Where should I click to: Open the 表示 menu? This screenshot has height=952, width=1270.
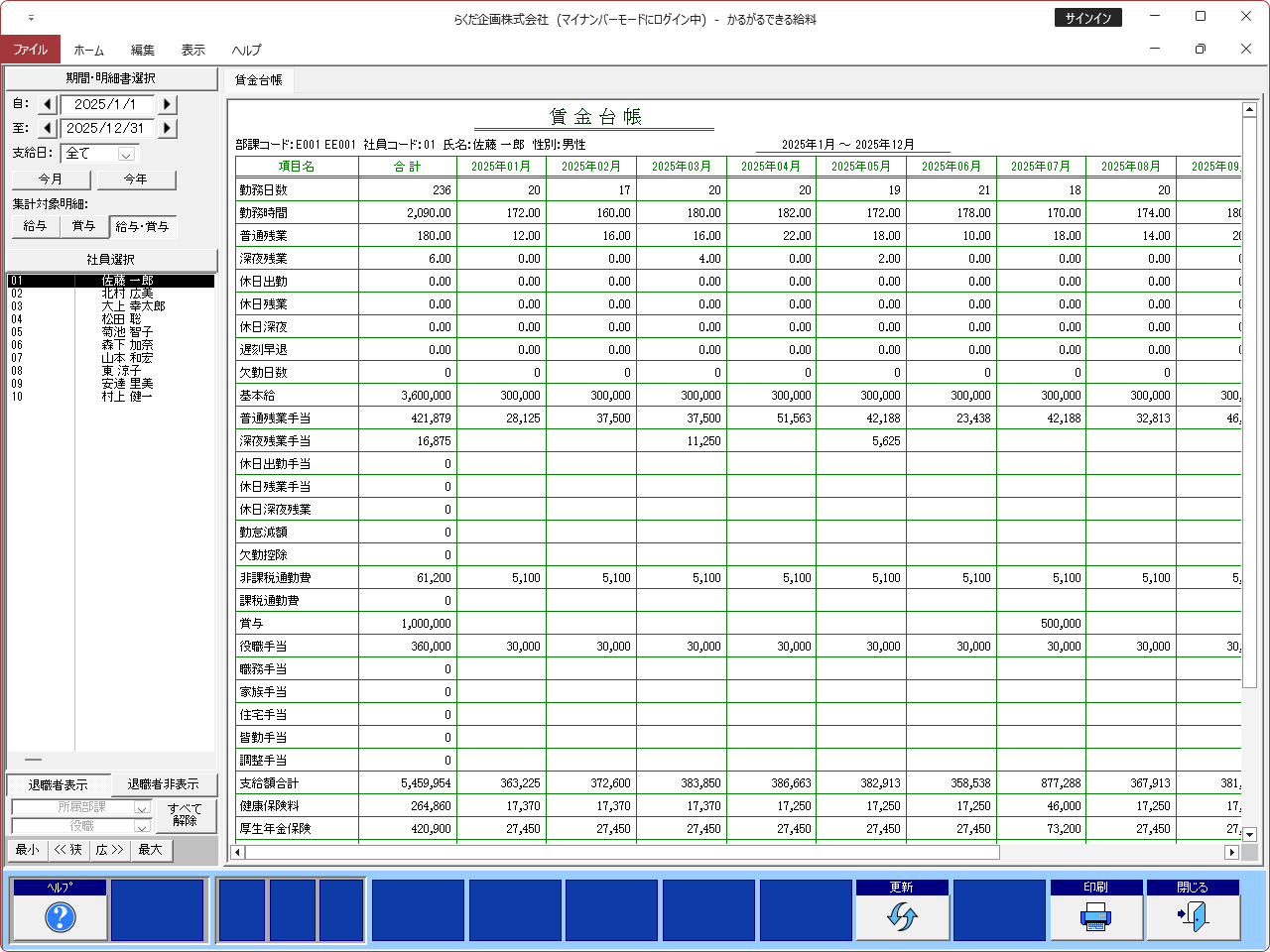(x=192, y=50)
